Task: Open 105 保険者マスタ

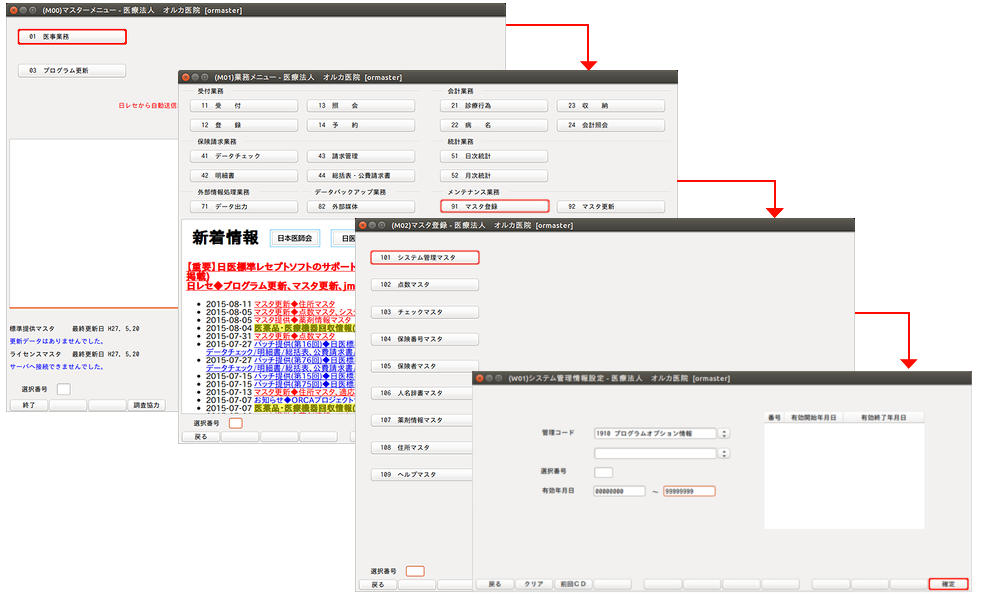Action: click(425, 367)
